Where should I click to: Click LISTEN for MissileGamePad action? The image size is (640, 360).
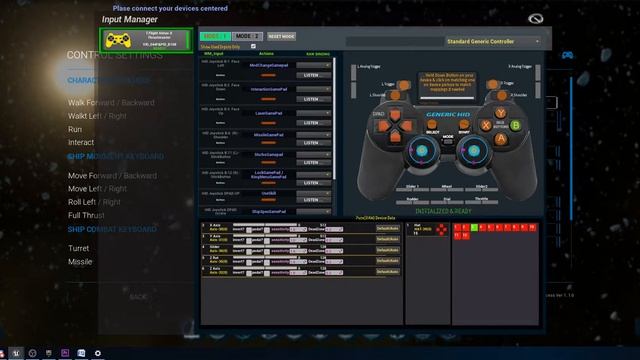click(x=313, y=143)
